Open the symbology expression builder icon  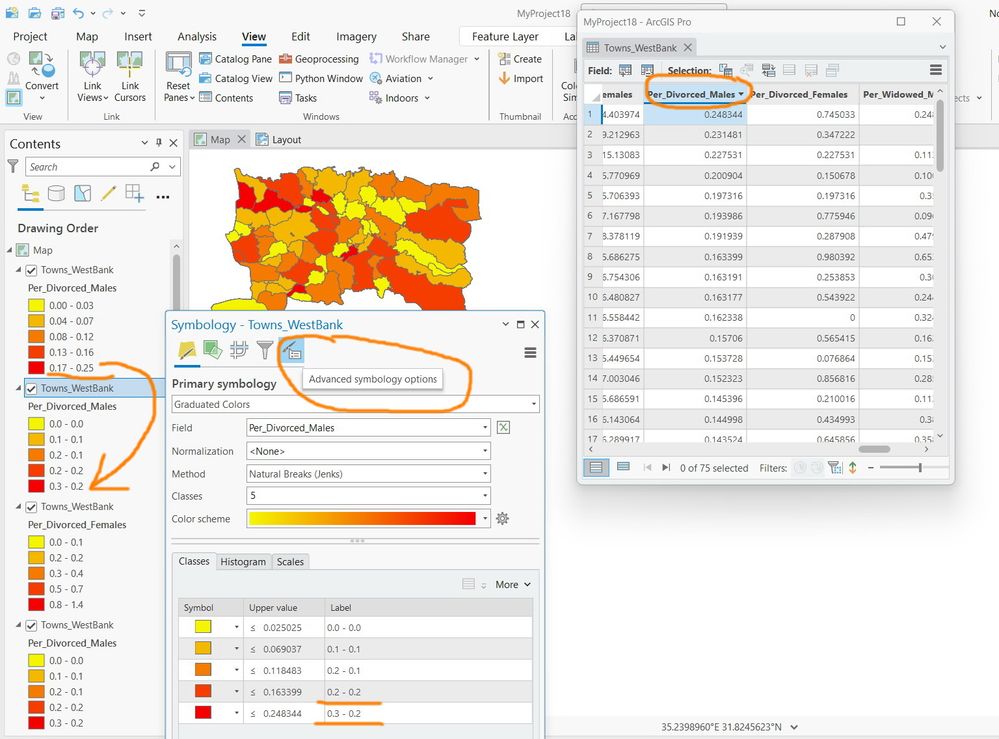click(x=503, y=427)
